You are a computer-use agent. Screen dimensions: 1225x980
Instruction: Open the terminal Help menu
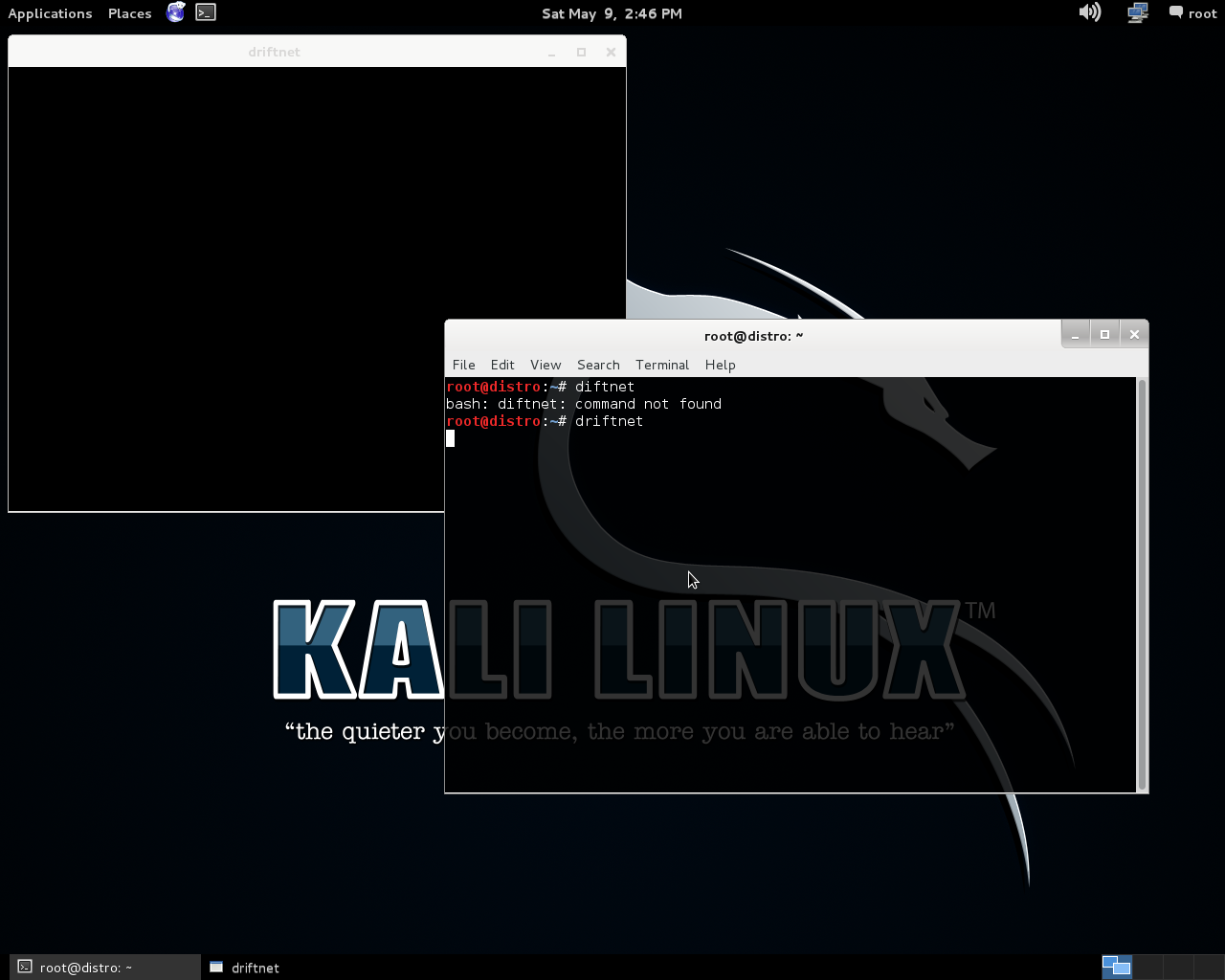coord(720,365)
